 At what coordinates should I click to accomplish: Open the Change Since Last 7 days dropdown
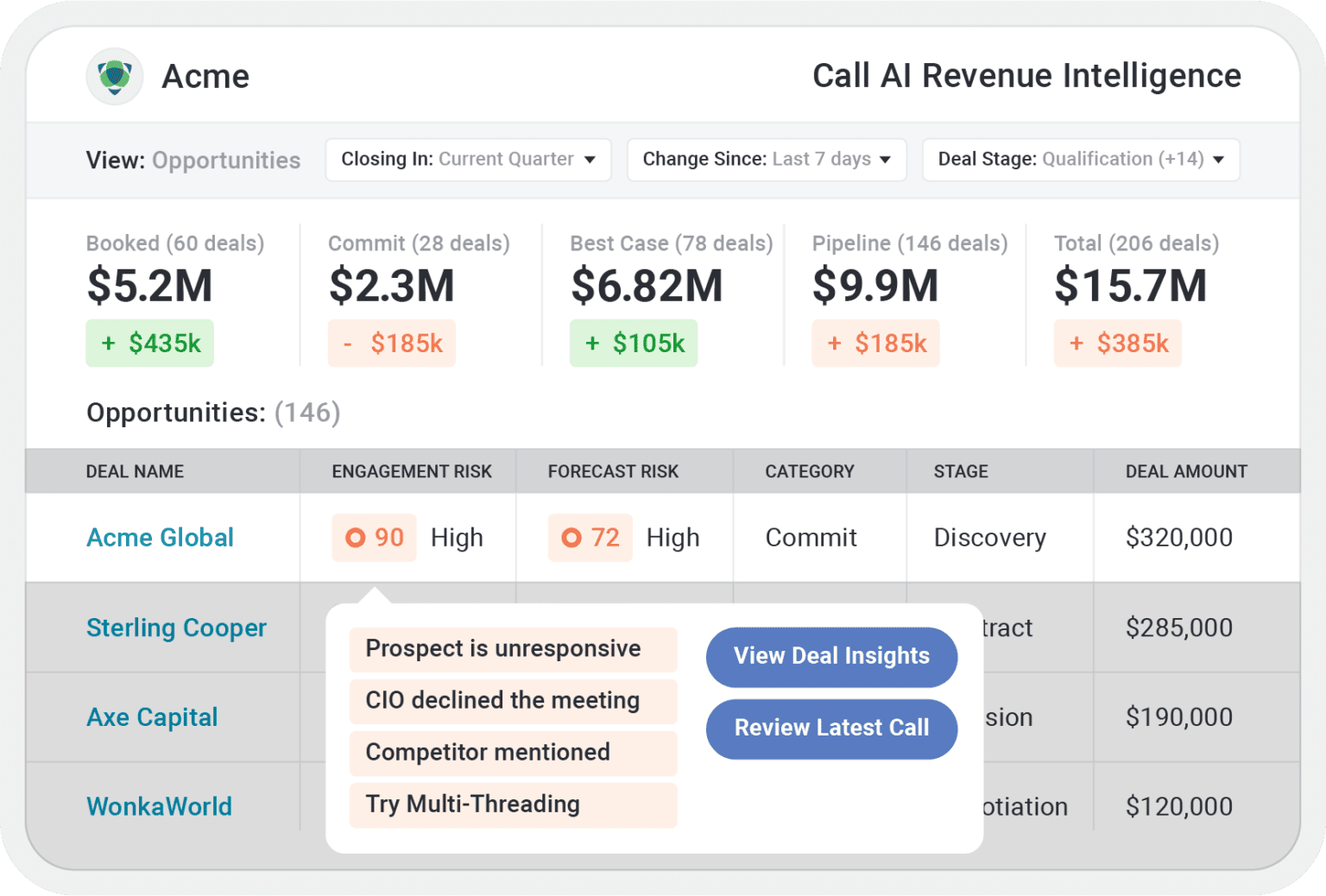point(766,160)
